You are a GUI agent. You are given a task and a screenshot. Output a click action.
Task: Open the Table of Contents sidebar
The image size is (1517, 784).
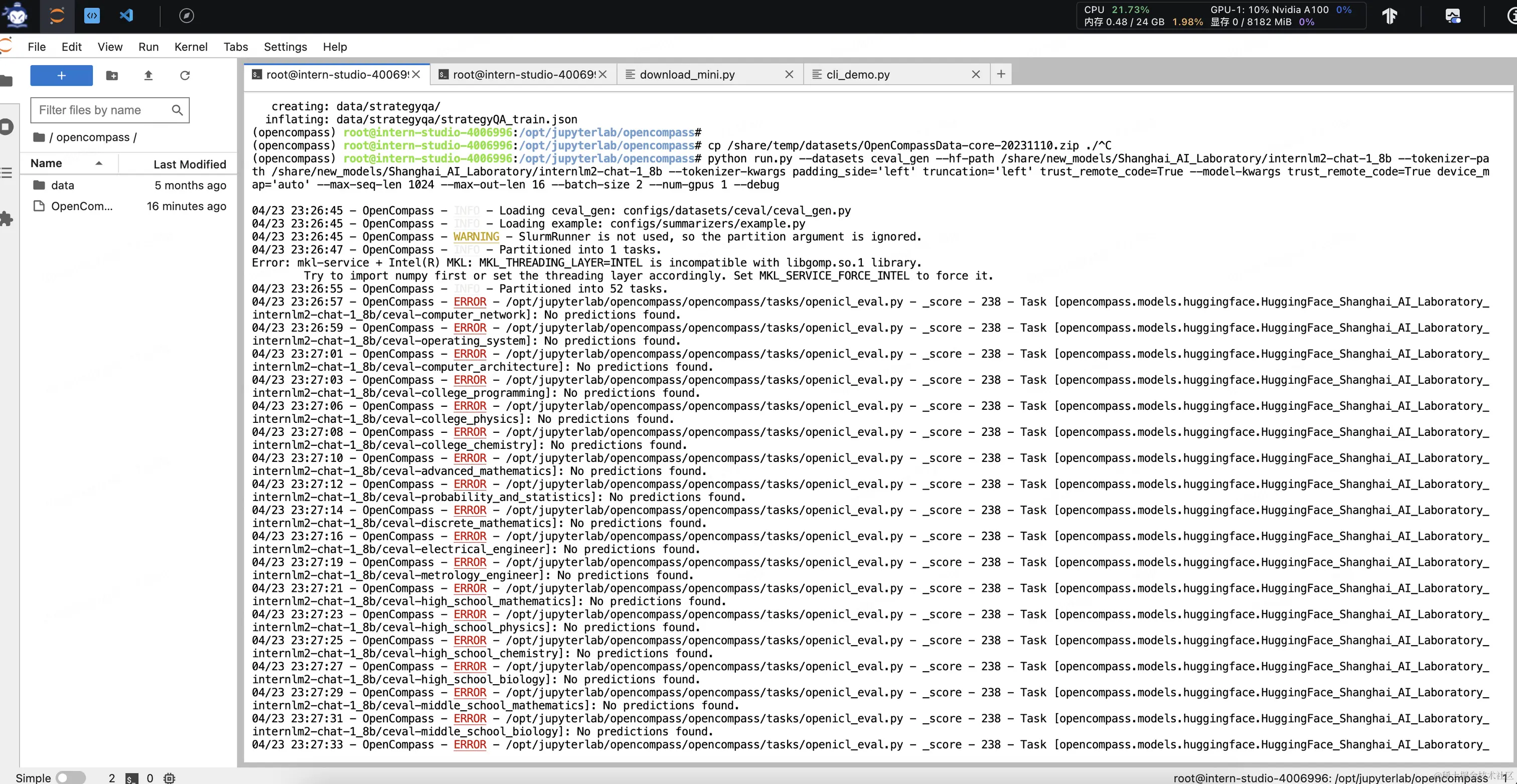click(7, 173)
